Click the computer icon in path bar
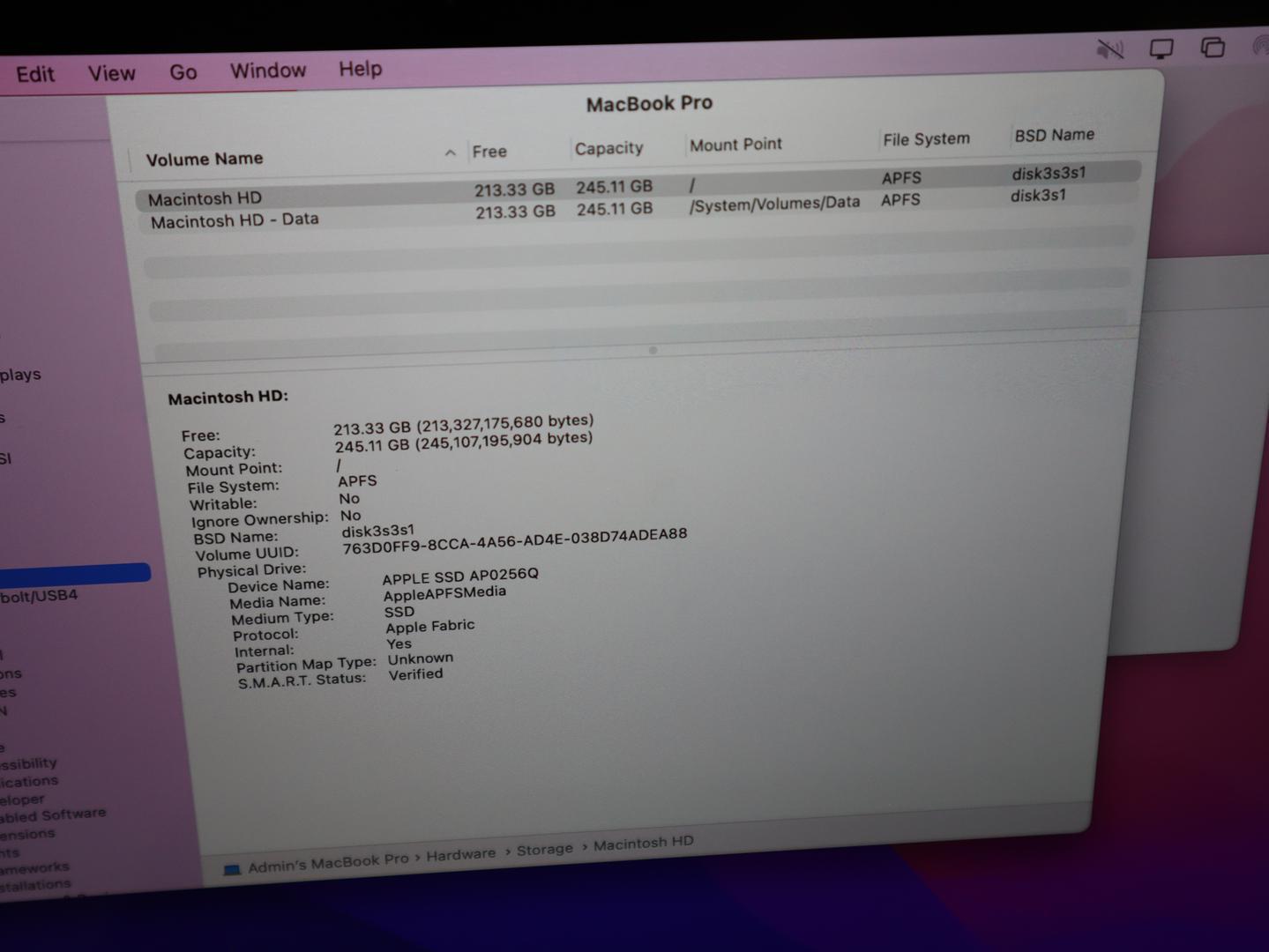 [232, 869]
